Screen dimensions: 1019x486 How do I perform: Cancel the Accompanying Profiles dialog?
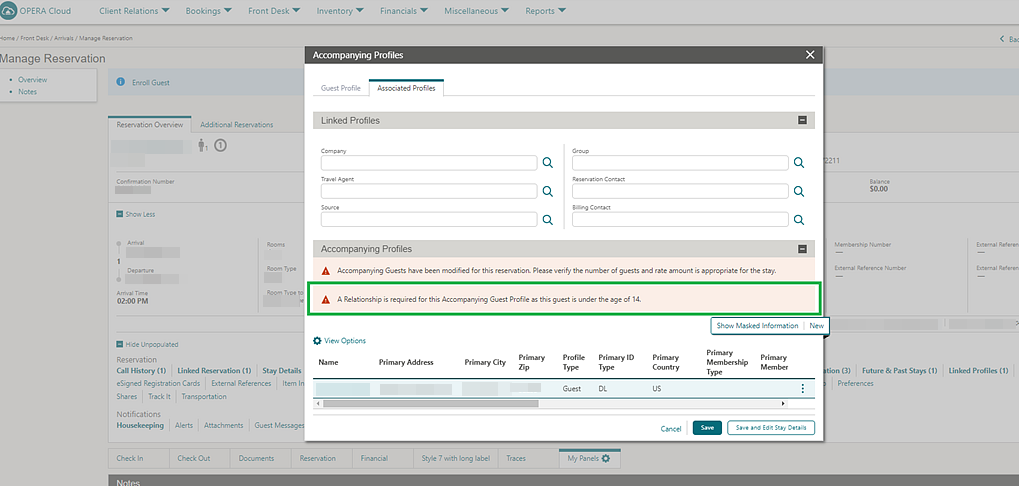[x=671, y=429]
